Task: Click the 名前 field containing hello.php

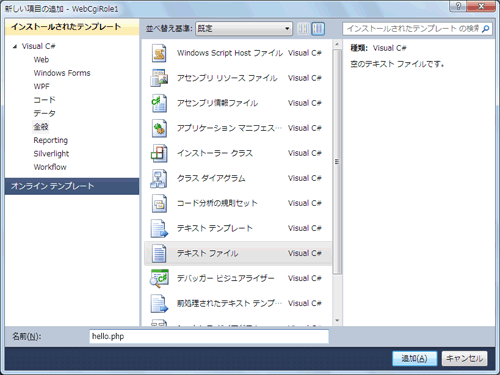Action: tap(209, 336)
